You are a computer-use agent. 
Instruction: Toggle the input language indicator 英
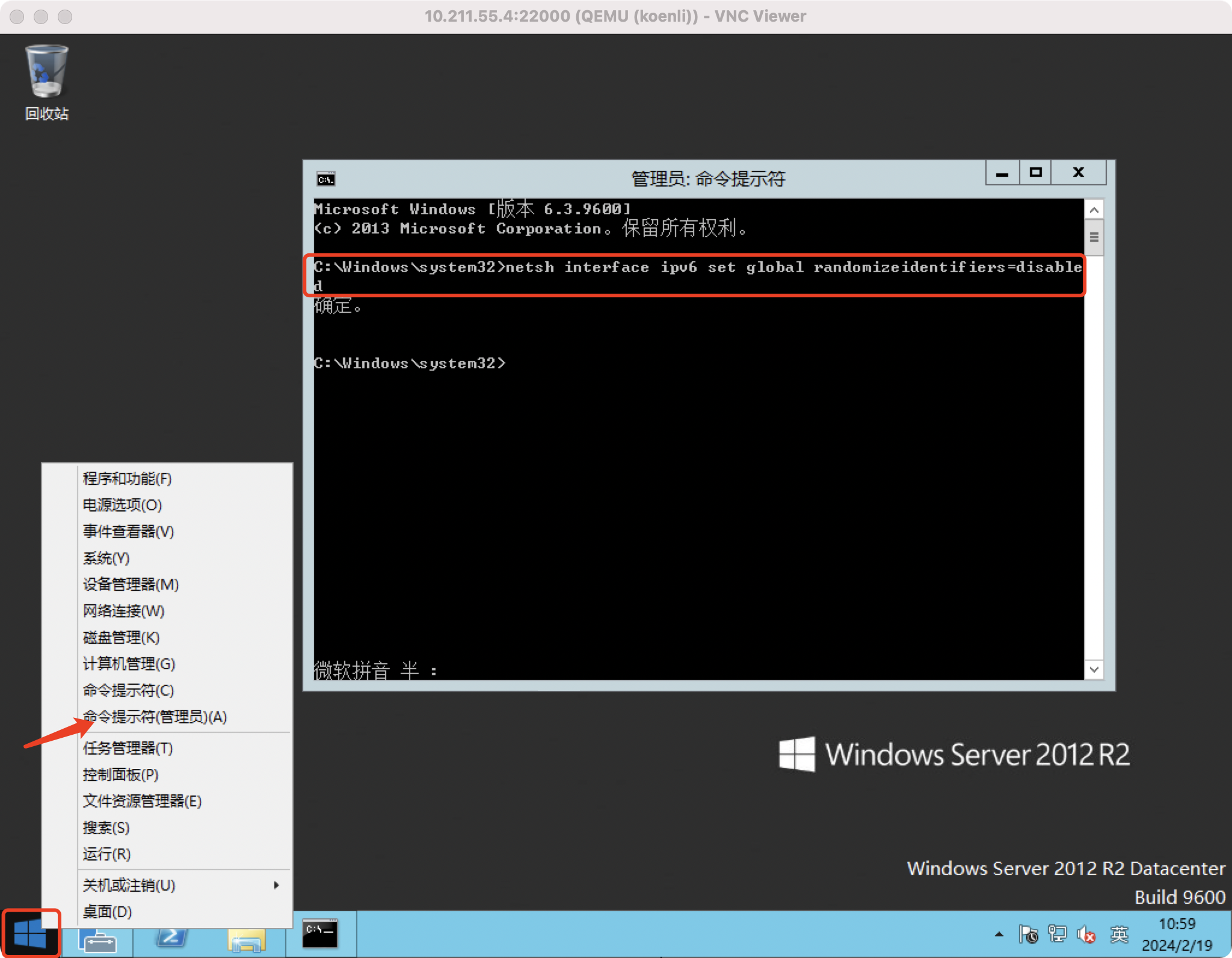[x=1119, y=935]
